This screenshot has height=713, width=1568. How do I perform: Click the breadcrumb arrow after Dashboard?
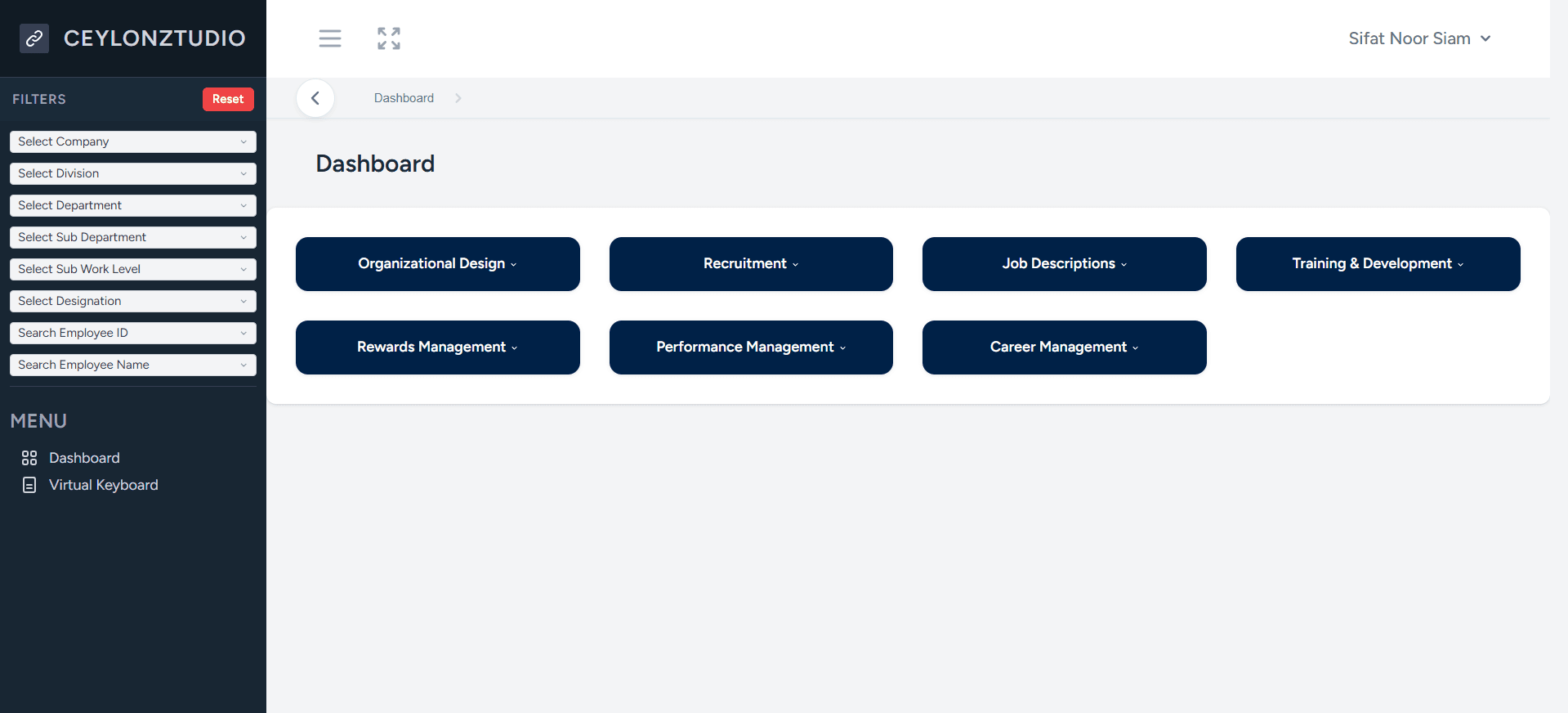point(458,98)
